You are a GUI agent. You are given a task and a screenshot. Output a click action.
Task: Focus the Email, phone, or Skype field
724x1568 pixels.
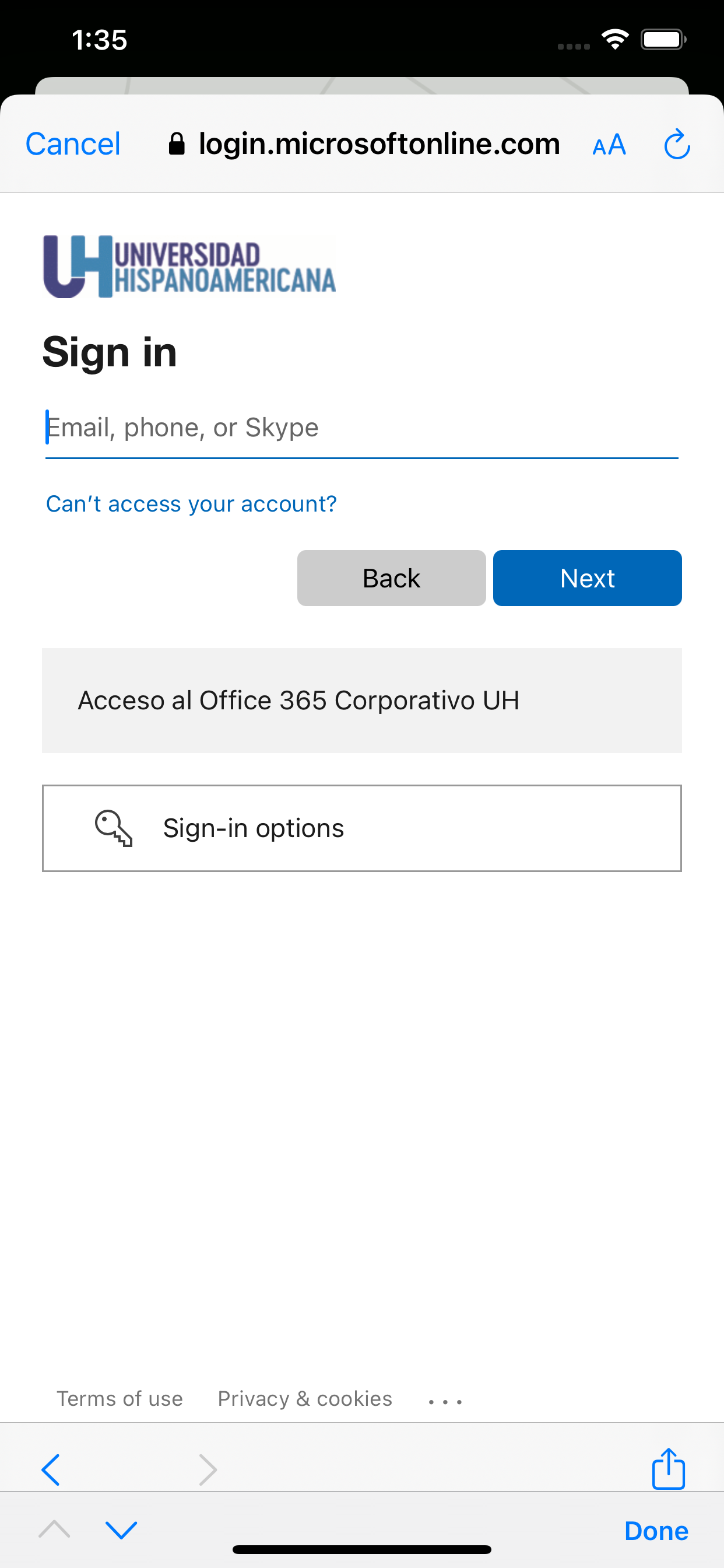[x=361, y=428]
